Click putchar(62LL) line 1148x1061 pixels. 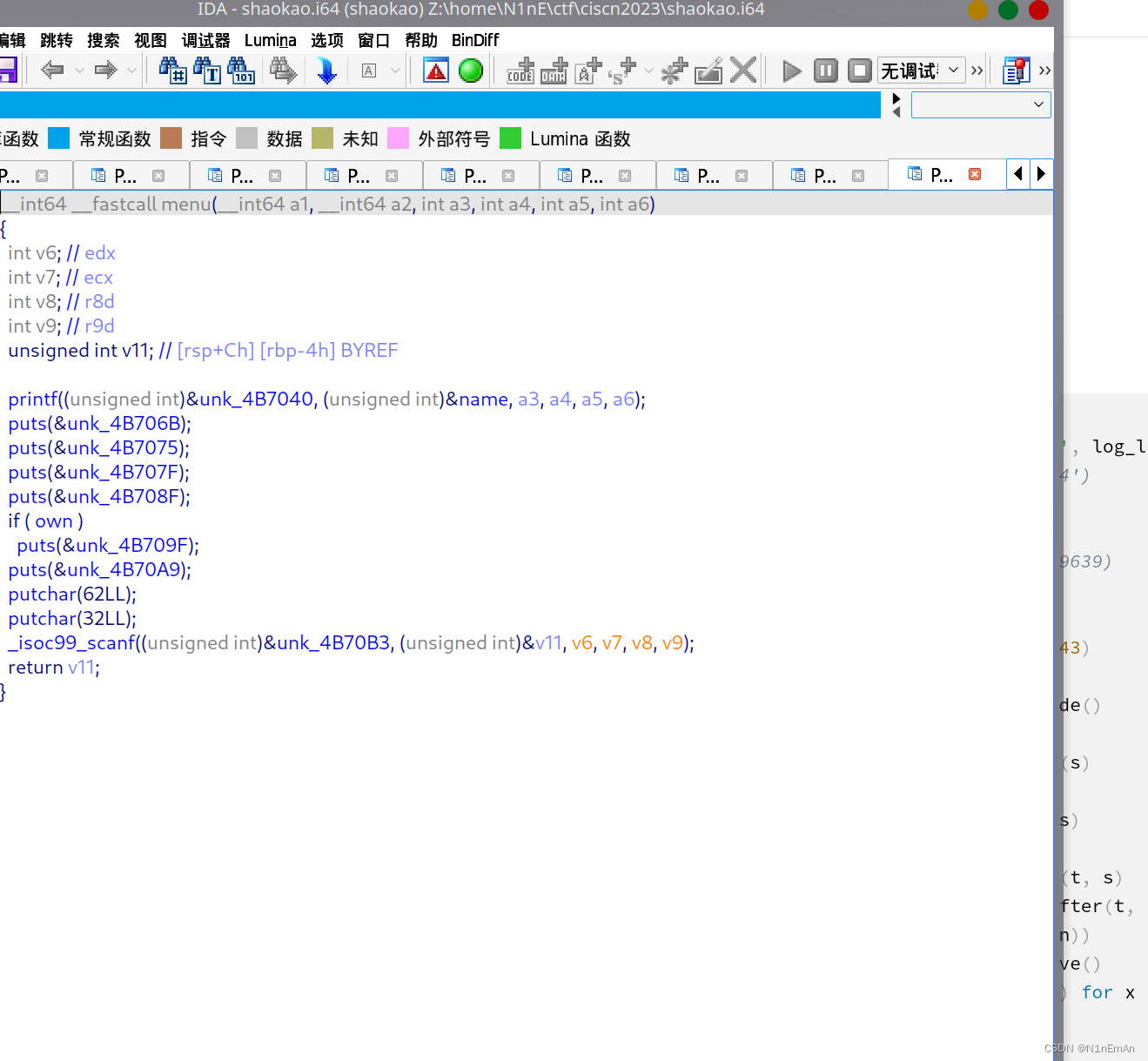72,594
